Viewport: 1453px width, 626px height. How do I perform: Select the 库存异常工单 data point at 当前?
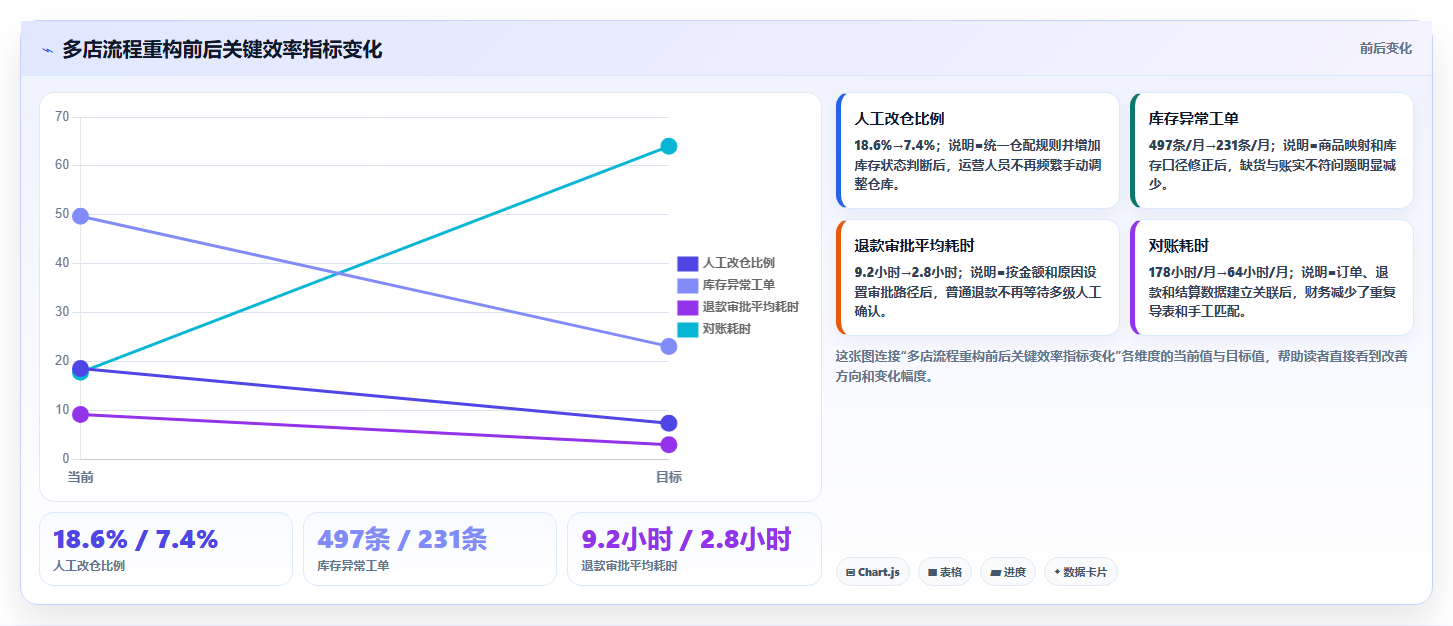click(x=81, y=216)
